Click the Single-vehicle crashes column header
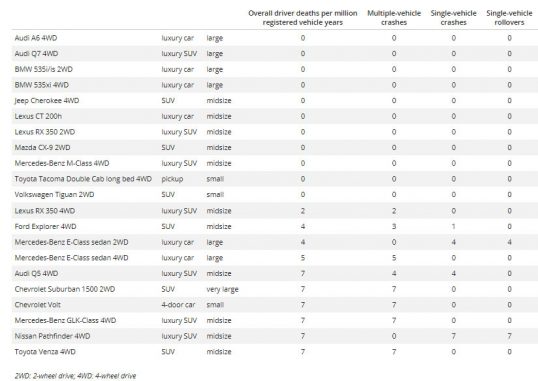The image size is (538, 381). [453, 18]
